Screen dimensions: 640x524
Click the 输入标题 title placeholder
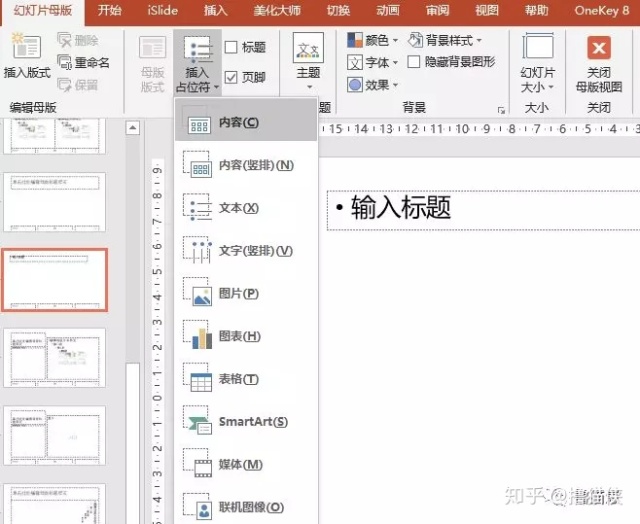(x=483, y=210)
